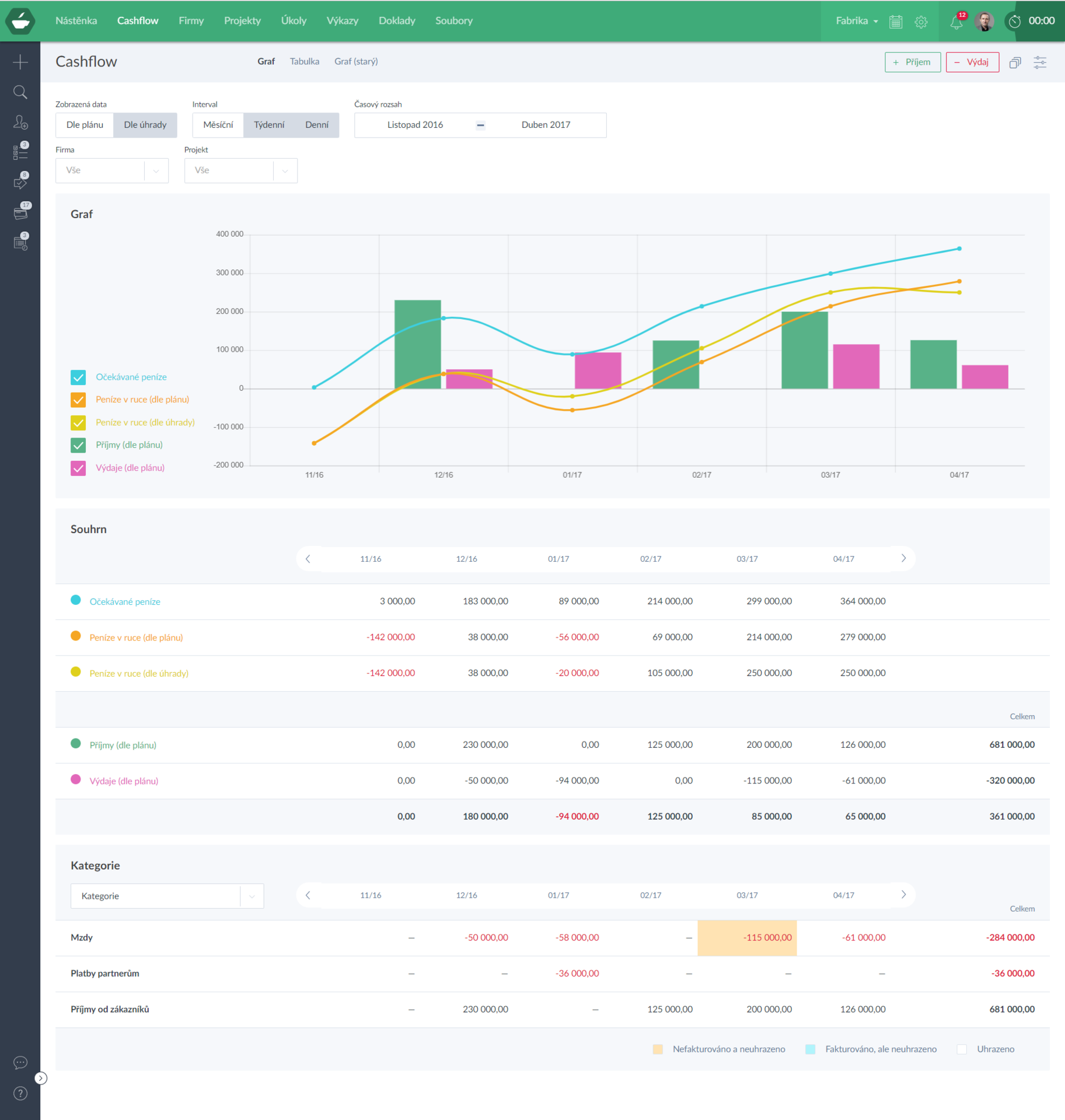Switch to the Tabulka tab
Viewport: 1065px width, 1120px height.
point(304,61)
